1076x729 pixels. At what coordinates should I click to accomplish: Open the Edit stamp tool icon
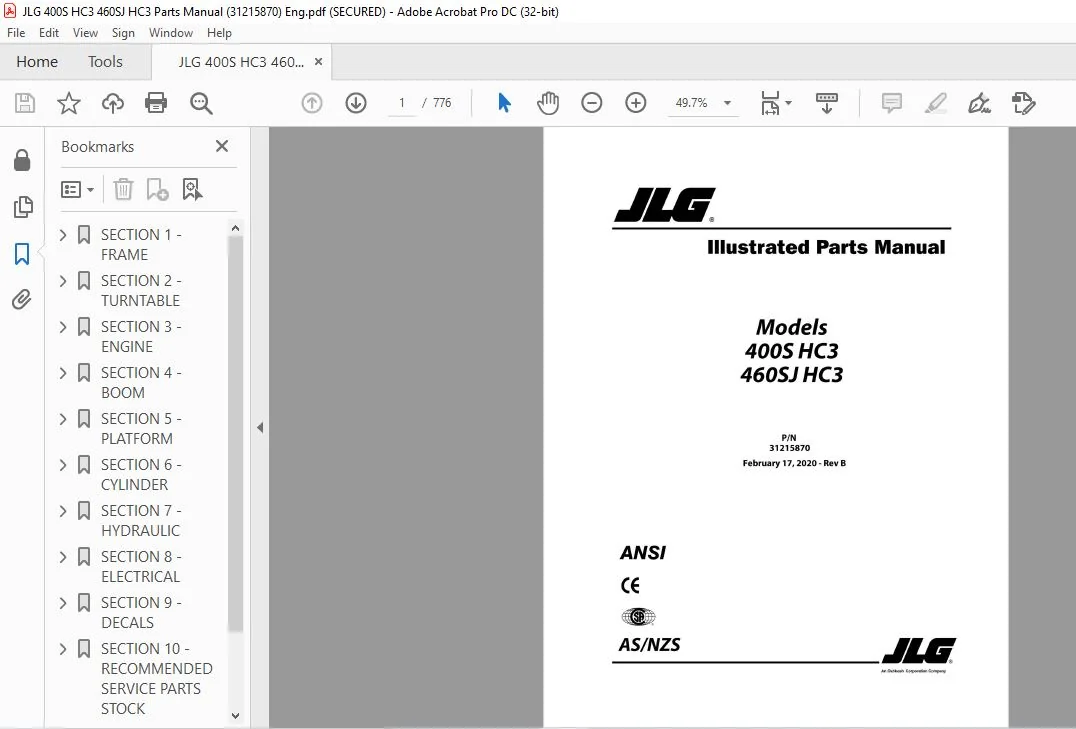pyautogui.click(x=1023, y=103)
